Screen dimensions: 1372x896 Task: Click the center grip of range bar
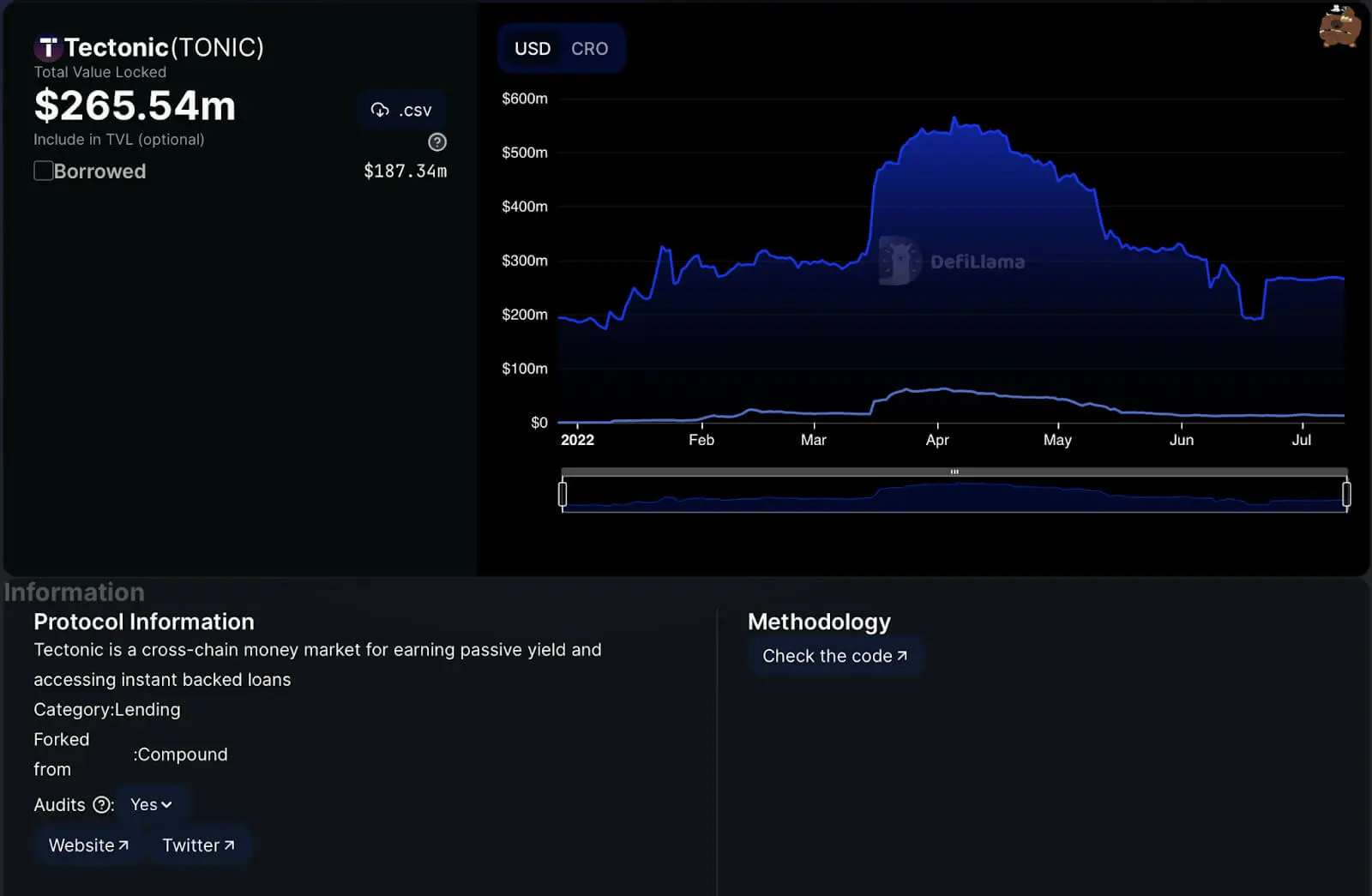(x=954, y=472)
